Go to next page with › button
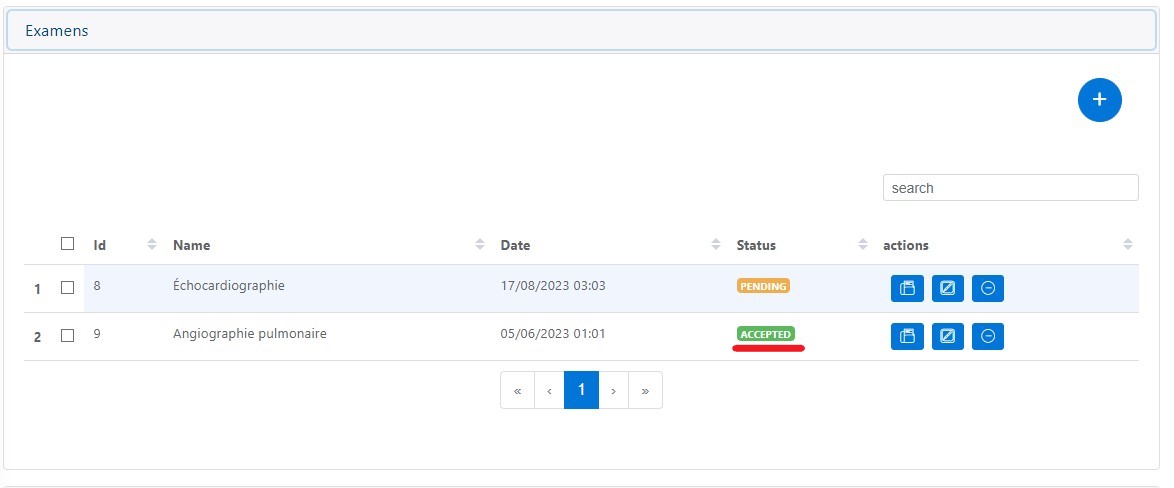Image resolution: width=1174 pixels, height=488 pixels. (x=613, y=390)
